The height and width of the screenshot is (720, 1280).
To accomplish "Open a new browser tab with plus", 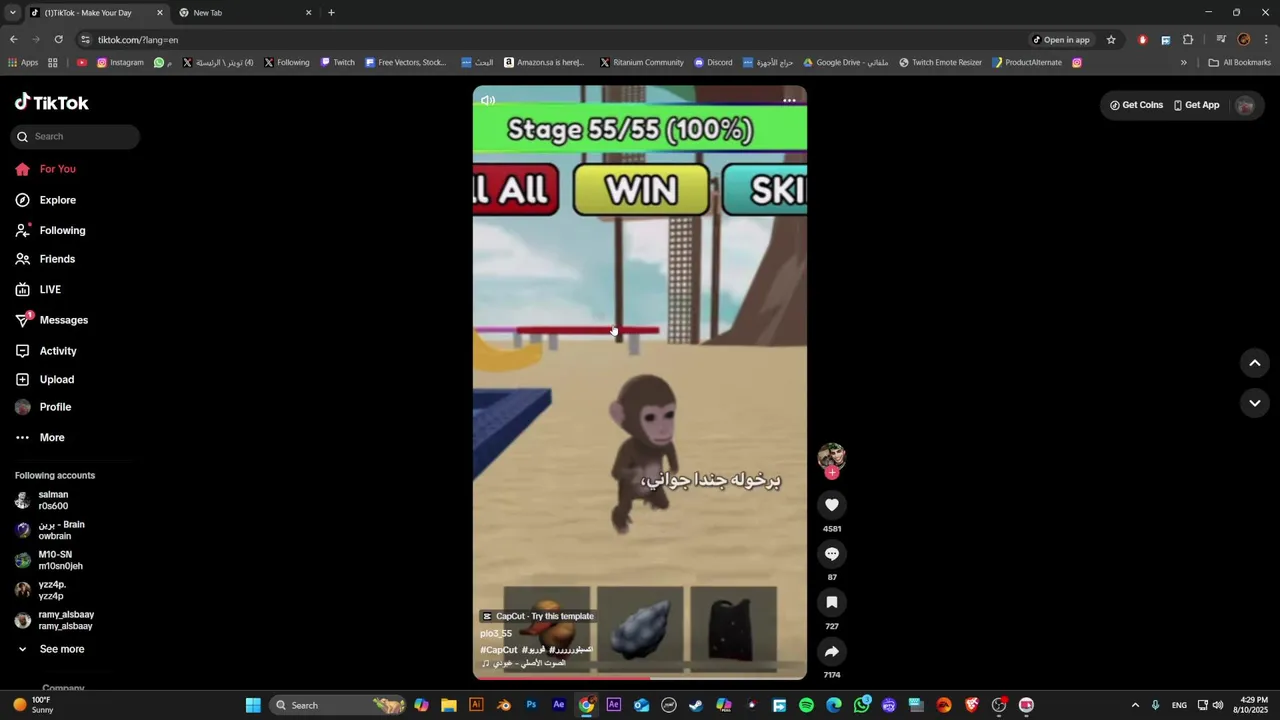I will [x=331, y=13].
